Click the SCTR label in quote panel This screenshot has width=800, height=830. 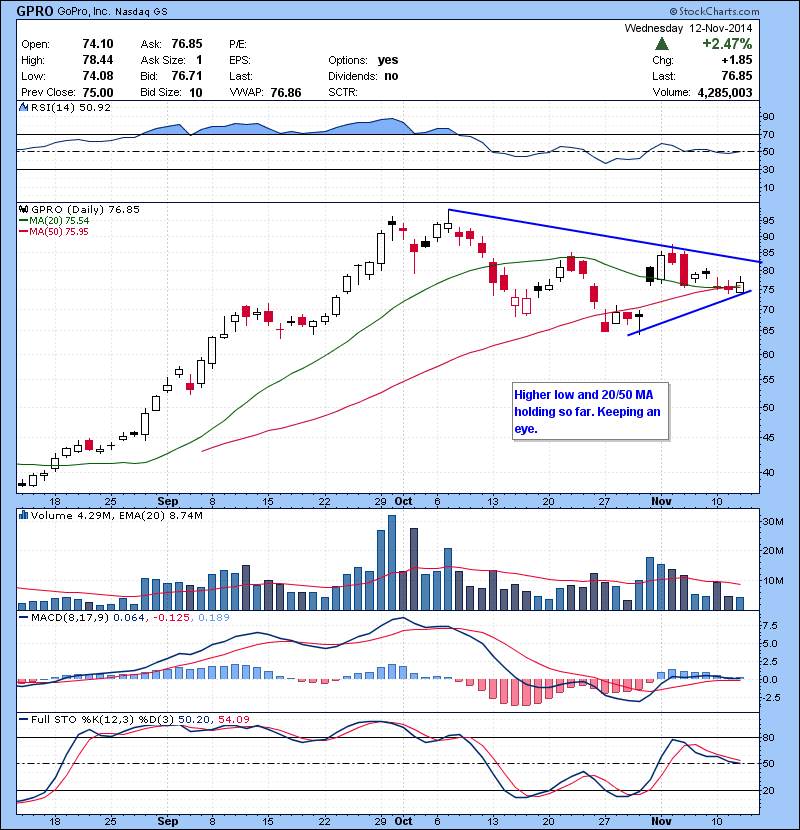pos(343,92)
